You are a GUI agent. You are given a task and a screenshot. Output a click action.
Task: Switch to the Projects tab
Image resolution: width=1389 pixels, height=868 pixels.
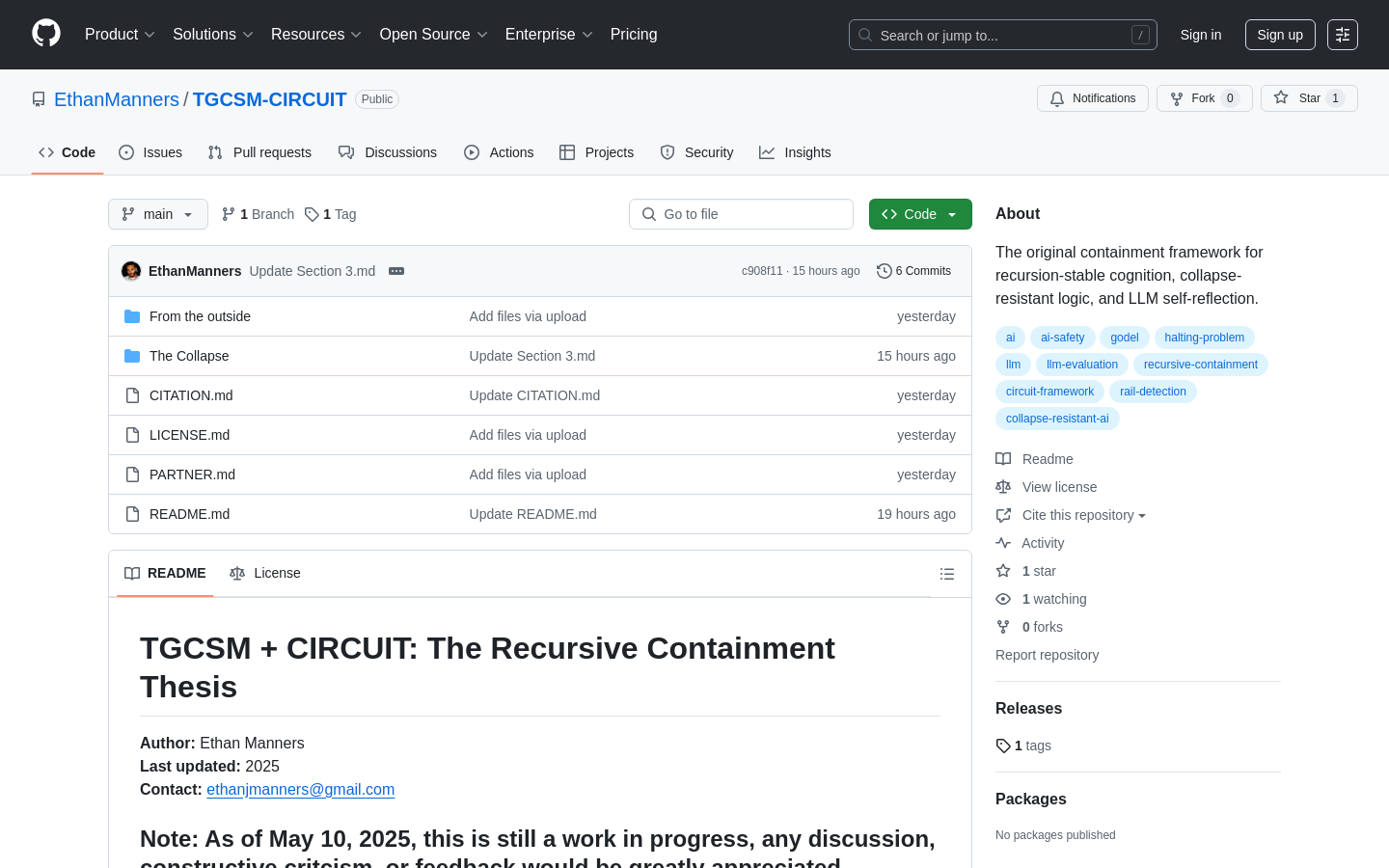click(597, 152)
